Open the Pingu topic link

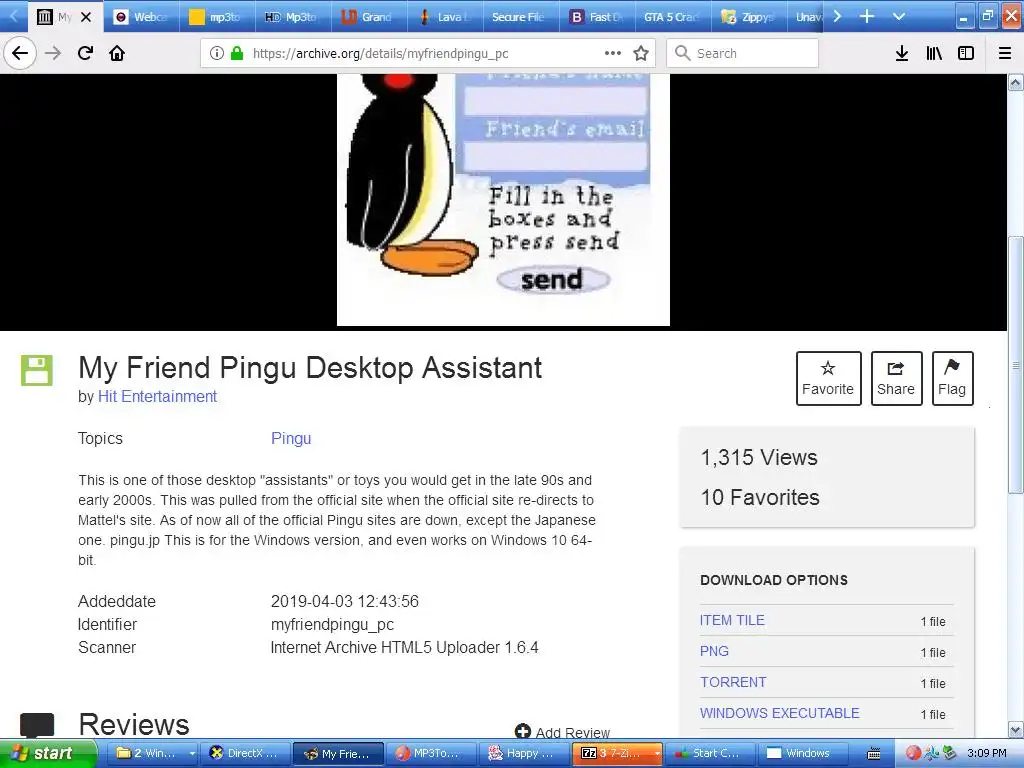click(291, 438)
